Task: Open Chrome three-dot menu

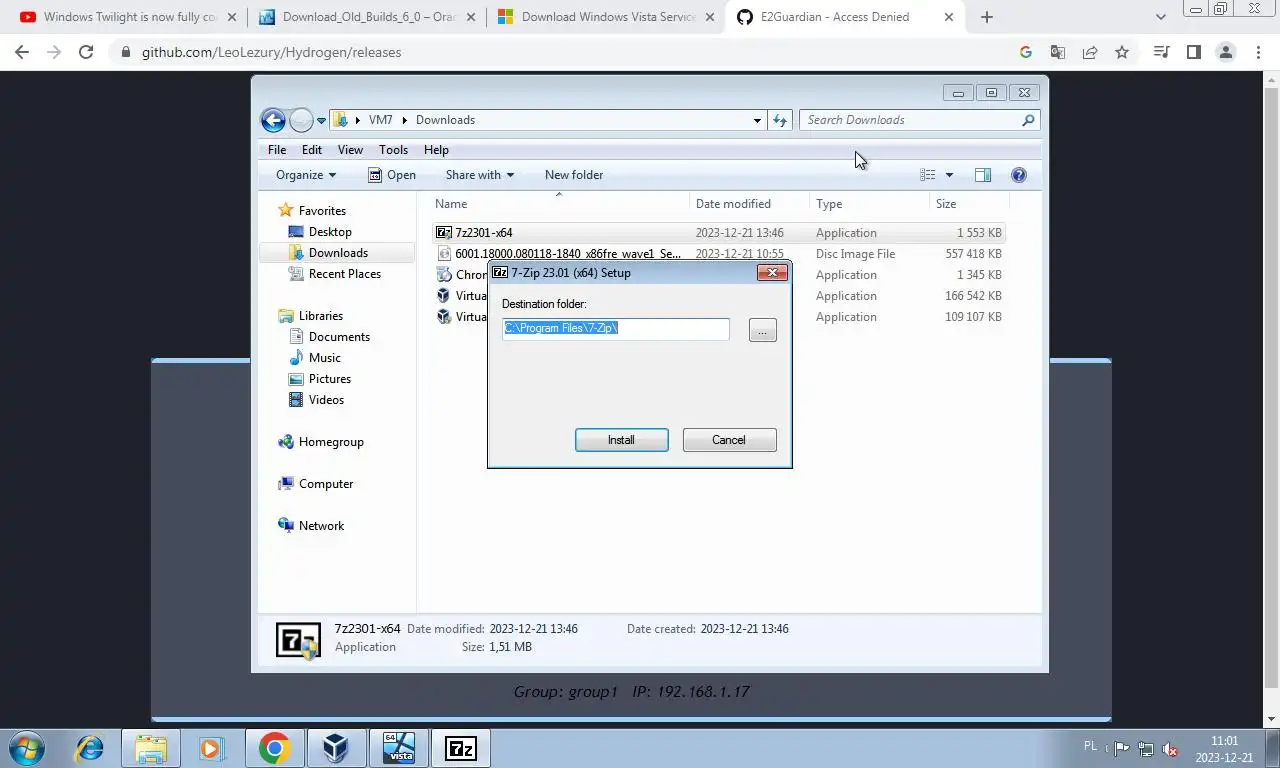Action: tap(1258, 52)
